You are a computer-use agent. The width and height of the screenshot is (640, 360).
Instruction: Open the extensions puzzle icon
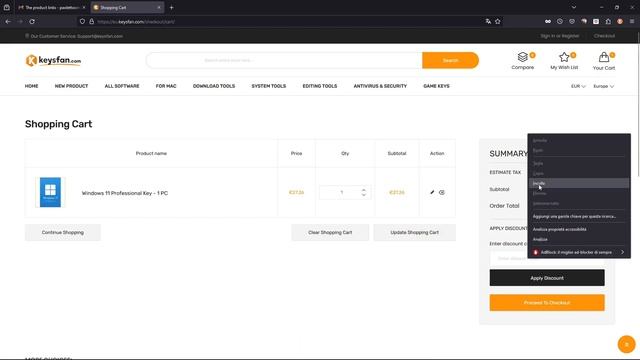(608, 21)
